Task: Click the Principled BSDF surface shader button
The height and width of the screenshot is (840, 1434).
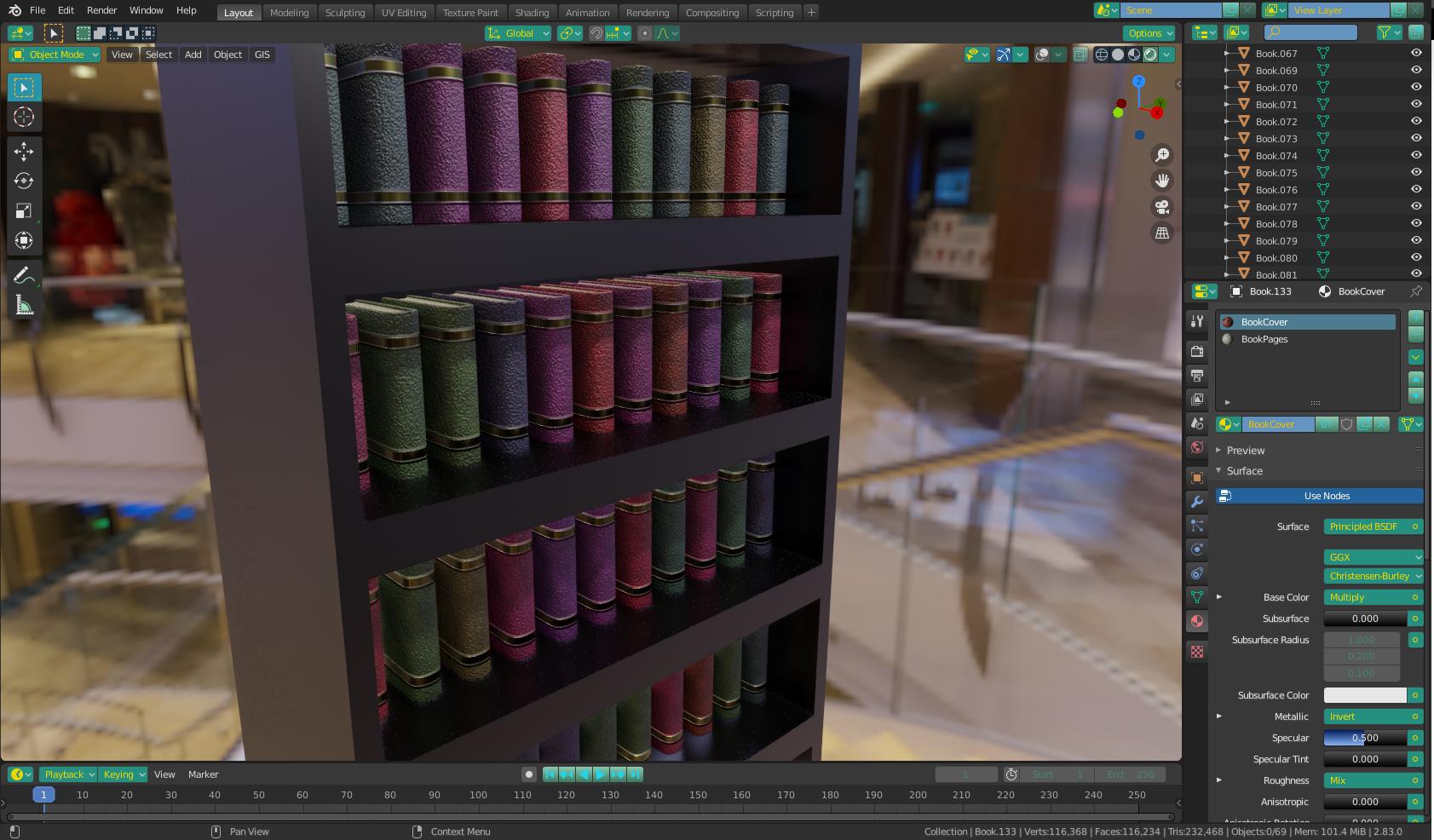Action: pyautogui.click(x=1374, y=526)
